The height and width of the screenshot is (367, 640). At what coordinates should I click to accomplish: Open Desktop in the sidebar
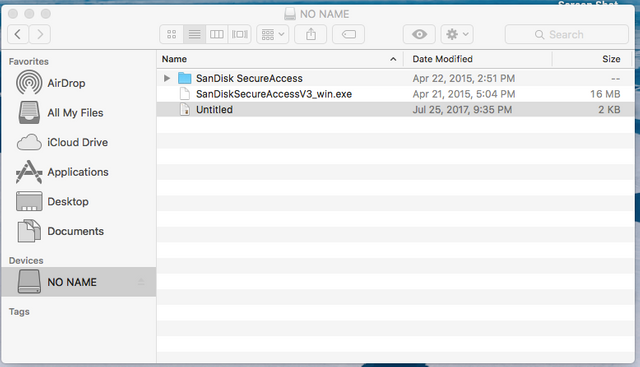click(x=78, y=201)
